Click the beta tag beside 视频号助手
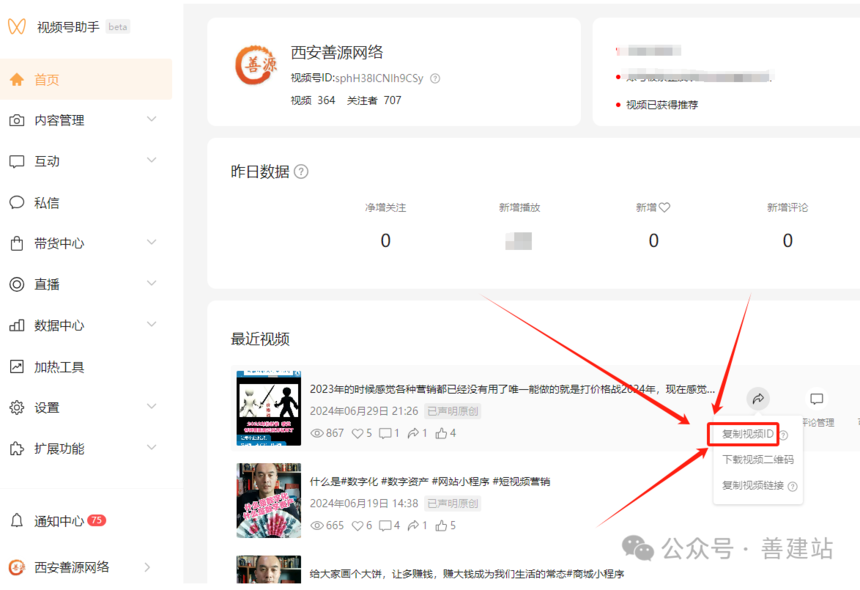Screen dimensions: 860x590 point(117,26)
